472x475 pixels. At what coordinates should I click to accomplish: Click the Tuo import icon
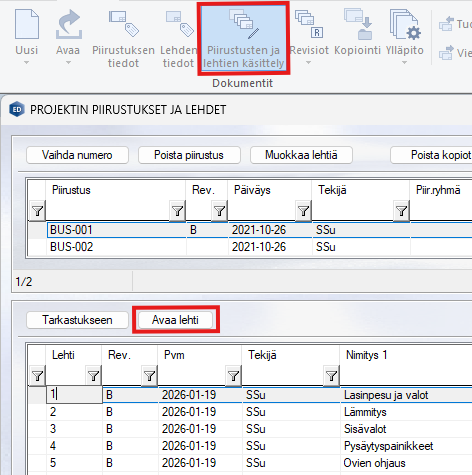click(447, 24)
